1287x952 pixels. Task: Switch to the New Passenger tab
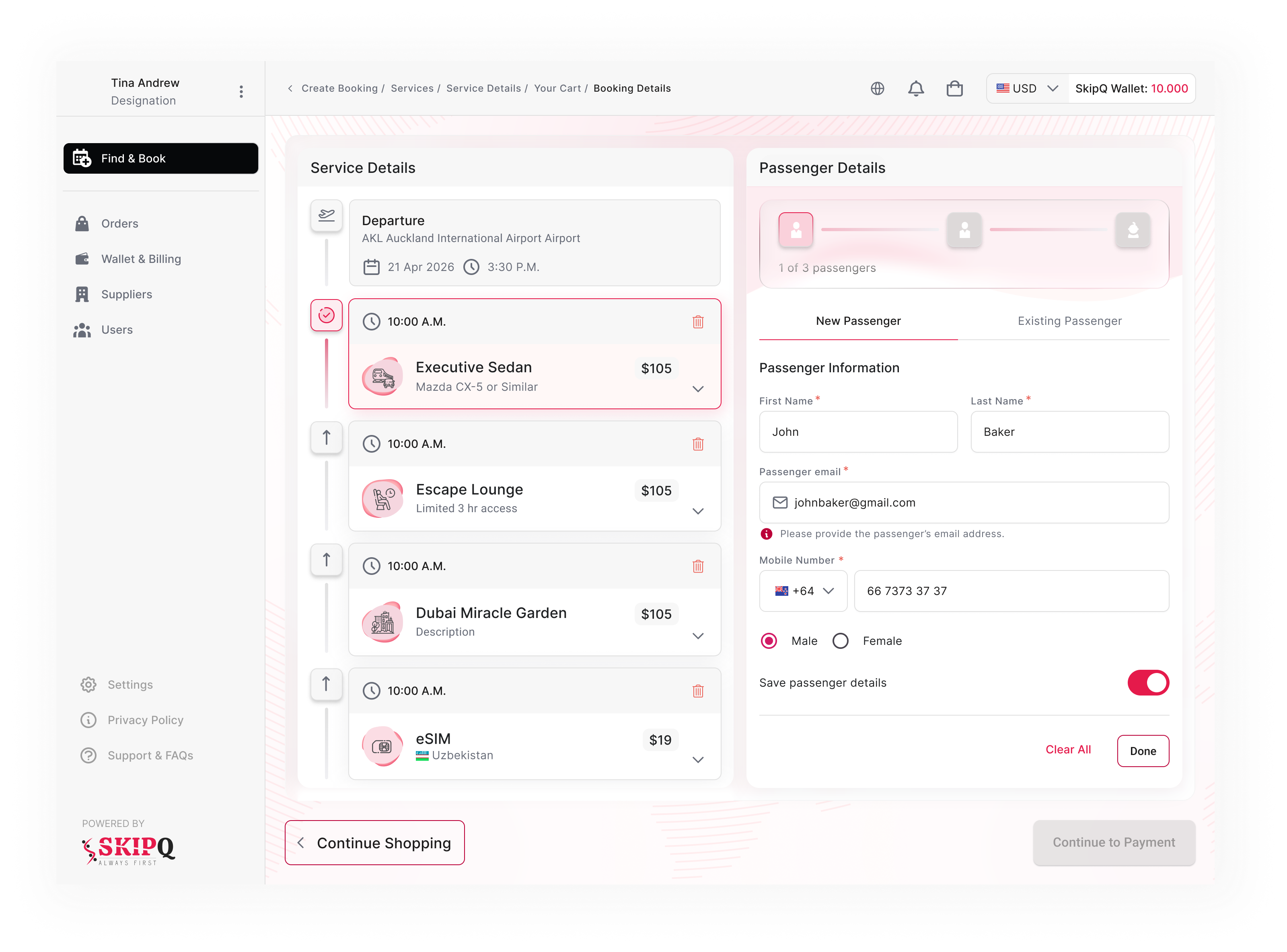pos(858,321)
